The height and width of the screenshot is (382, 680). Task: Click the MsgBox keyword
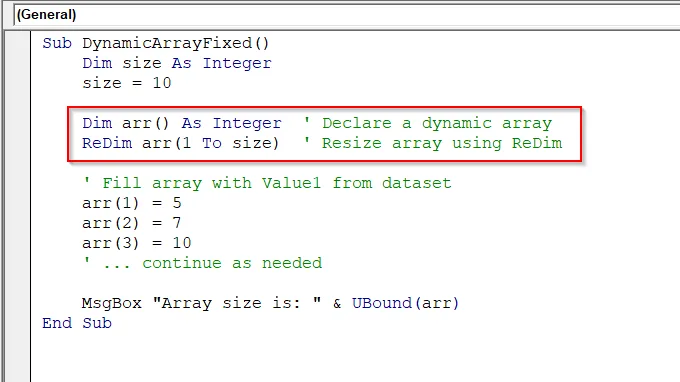click(x=112, y=303)
